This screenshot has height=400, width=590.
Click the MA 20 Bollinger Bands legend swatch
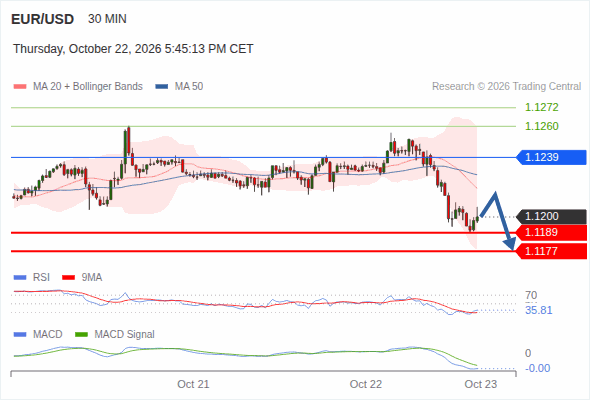20,87
